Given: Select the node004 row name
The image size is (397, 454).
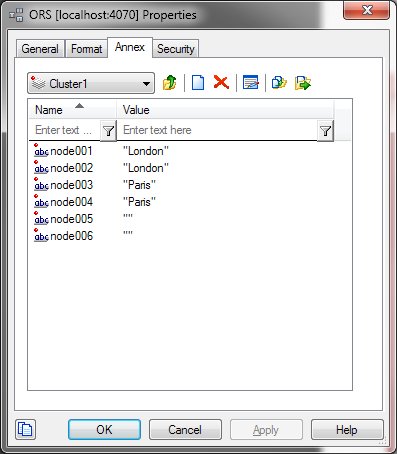Looking at the screenshot, I should 71,202.
